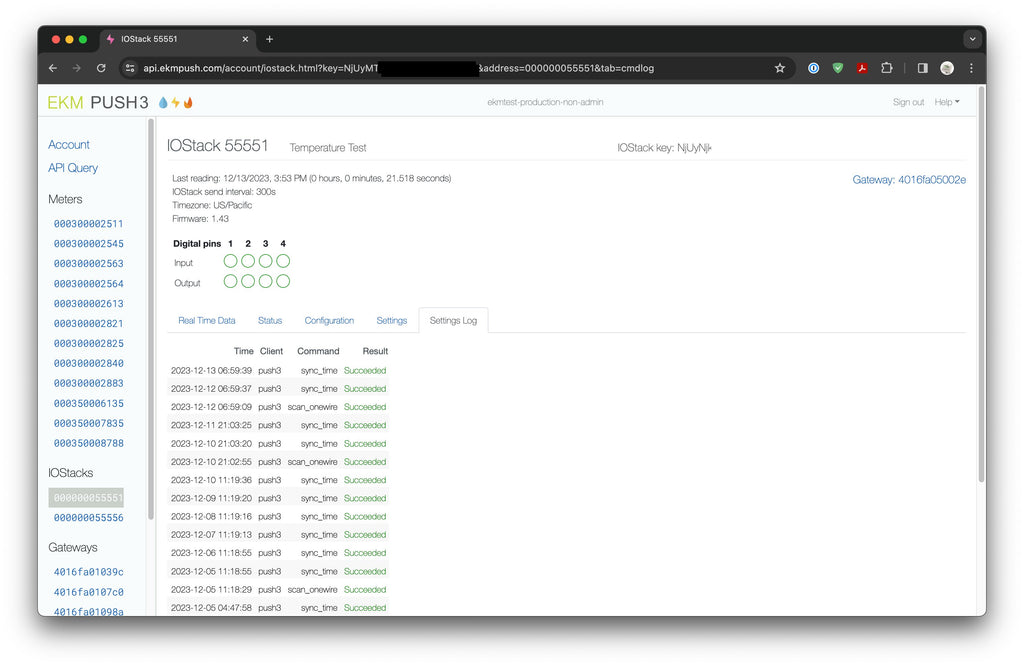Click the site information icon in address bar
The image size is (1024, 666).
(x=129, y=68)
